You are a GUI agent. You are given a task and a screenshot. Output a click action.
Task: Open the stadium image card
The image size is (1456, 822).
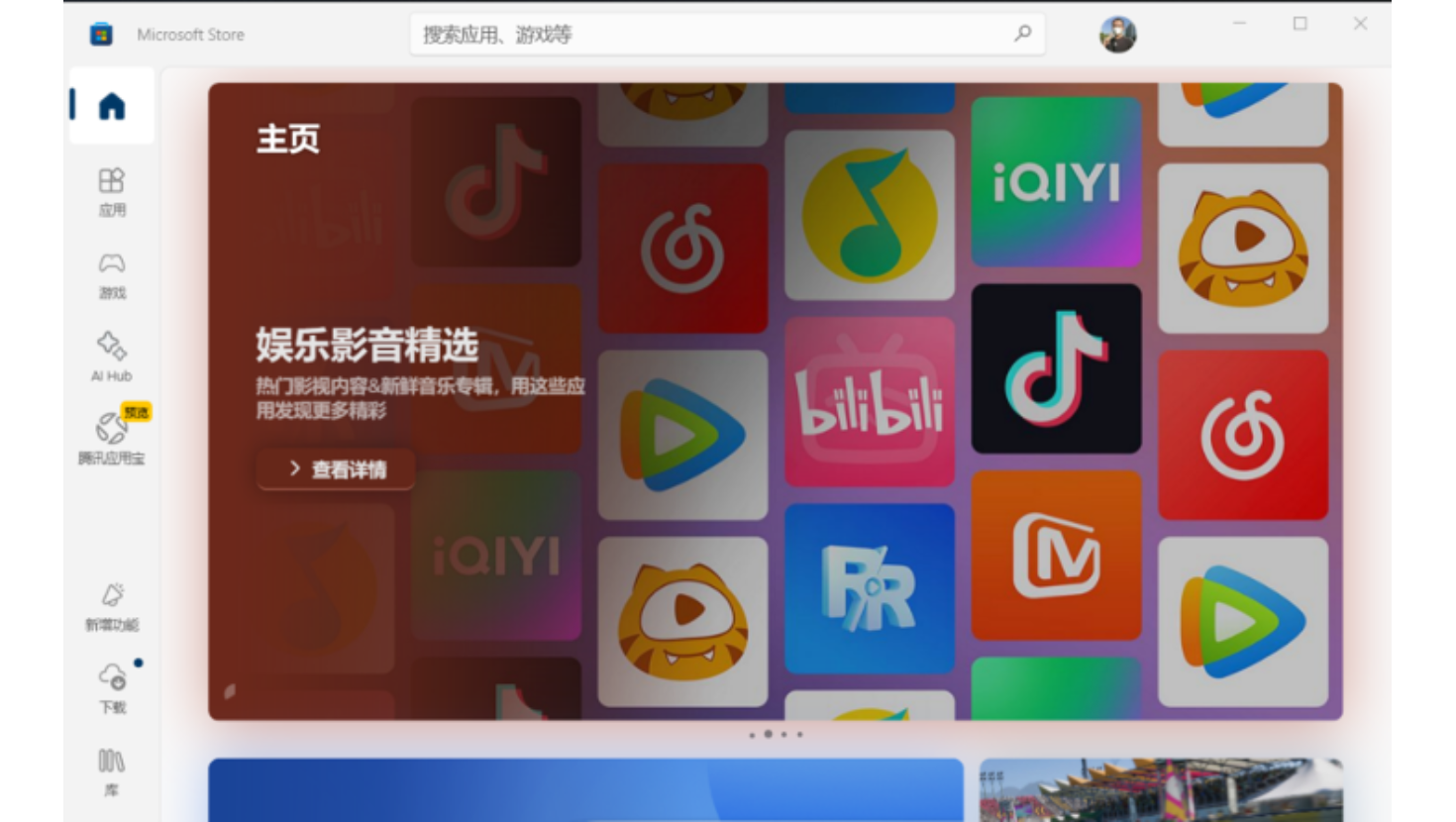click(x=1160, y=789)
